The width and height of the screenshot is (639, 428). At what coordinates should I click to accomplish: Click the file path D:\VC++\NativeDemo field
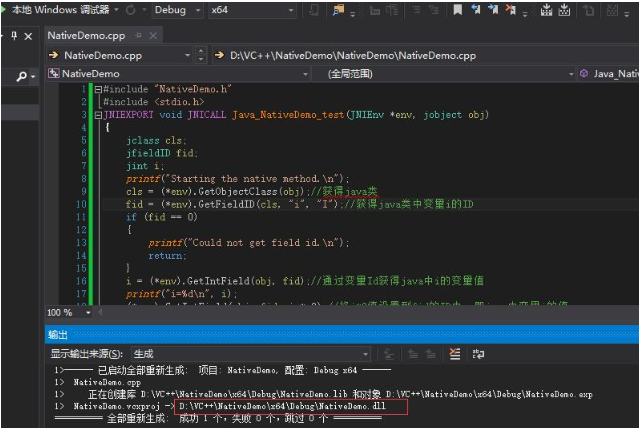pyautogui.click(x=353, y=55)
